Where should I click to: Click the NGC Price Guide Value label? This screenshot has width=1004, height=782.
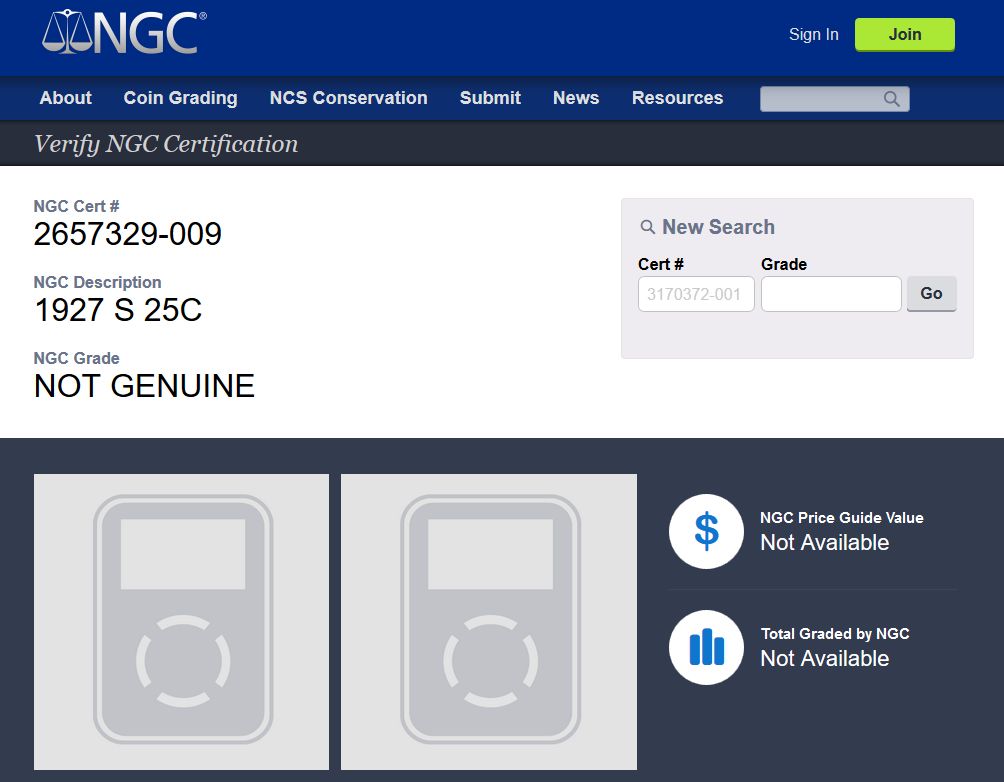[x=841, y=517]
